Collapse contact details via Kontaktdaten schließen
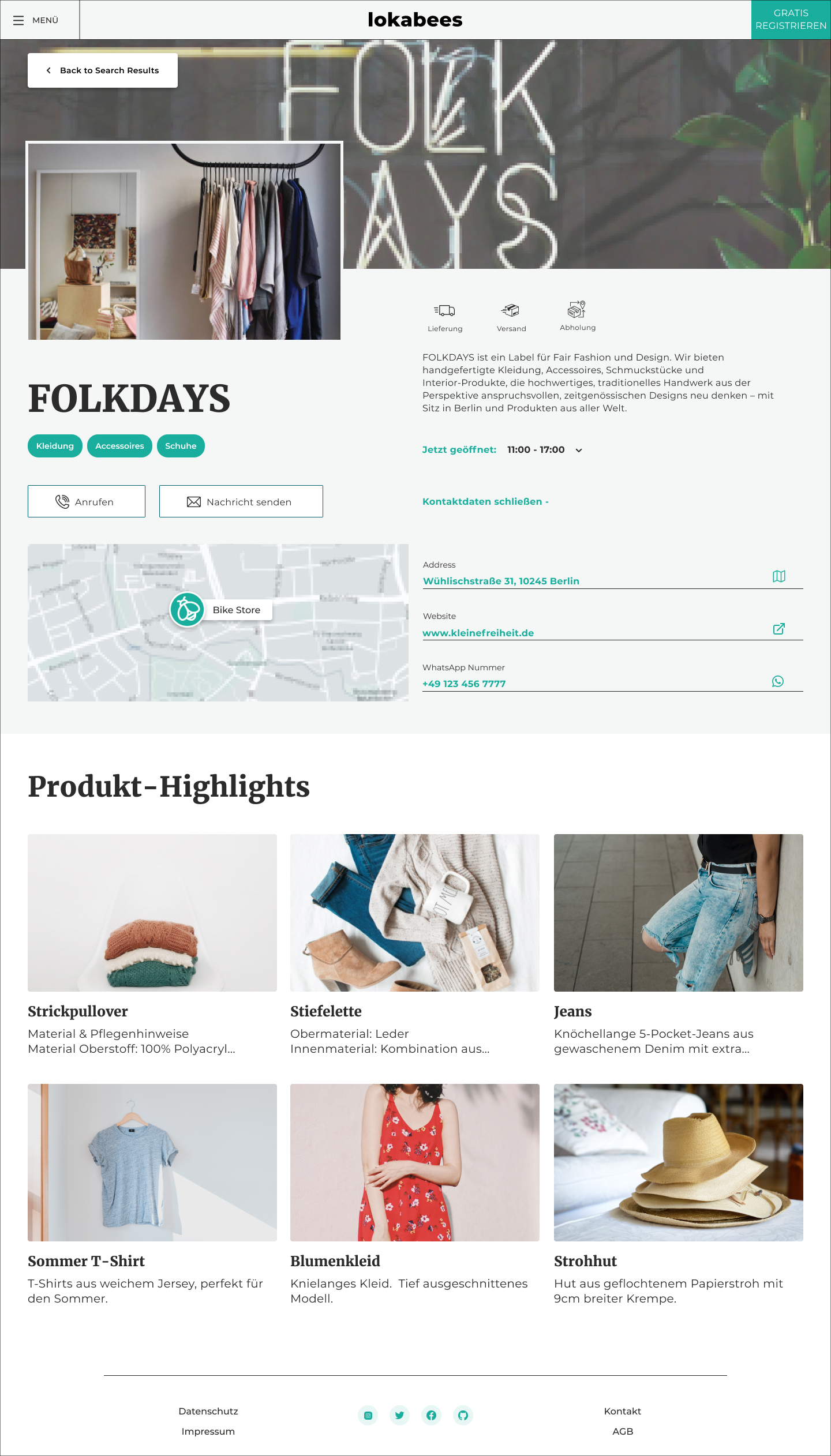Image resolution: width=831 pixels, height=1456 pixels. point(485,501)
